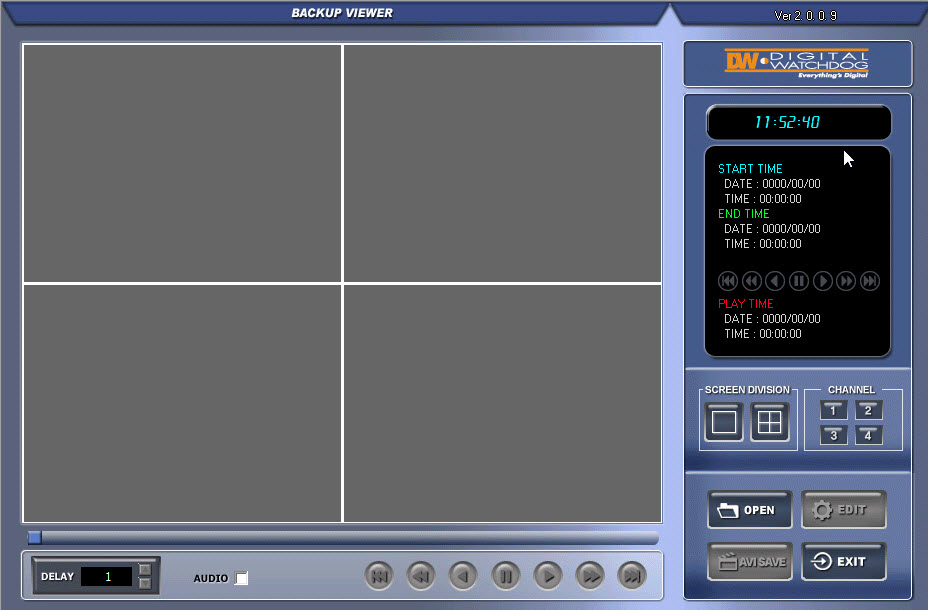Toggle Channel 4 button
Viewport: 928px width, 610px height.
(868, 435)
